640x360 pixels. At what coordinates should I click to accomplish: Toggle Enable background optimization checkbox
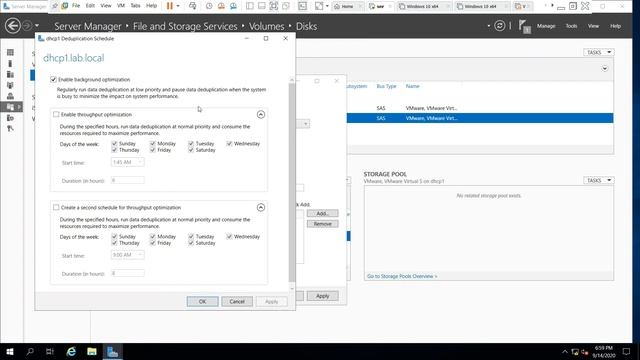[53, 79]
